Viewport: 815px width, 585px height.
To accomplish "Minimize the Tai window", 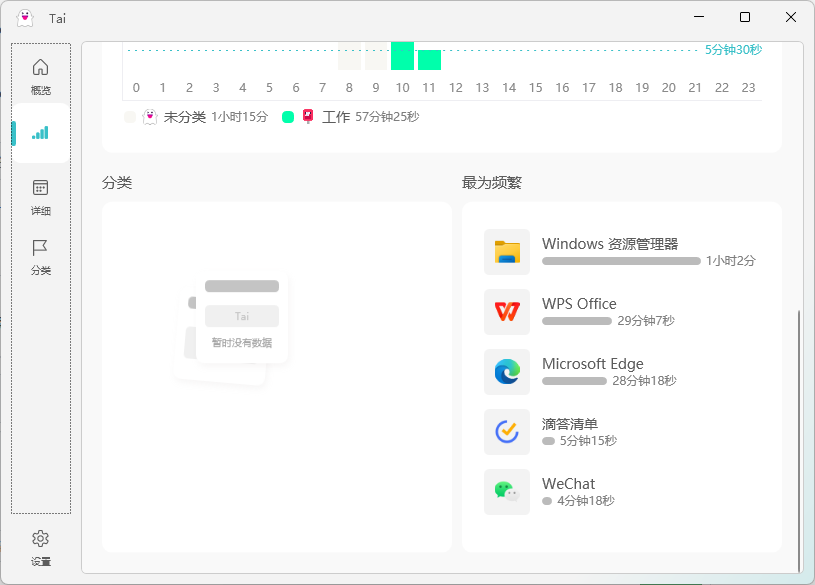I will (x=699, y=17).
